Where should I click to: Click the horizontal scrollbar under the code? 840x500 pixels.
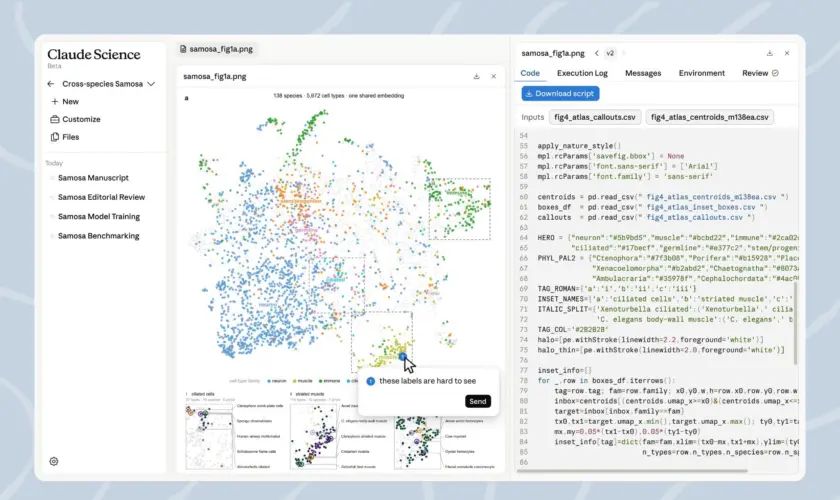(632, 471)
